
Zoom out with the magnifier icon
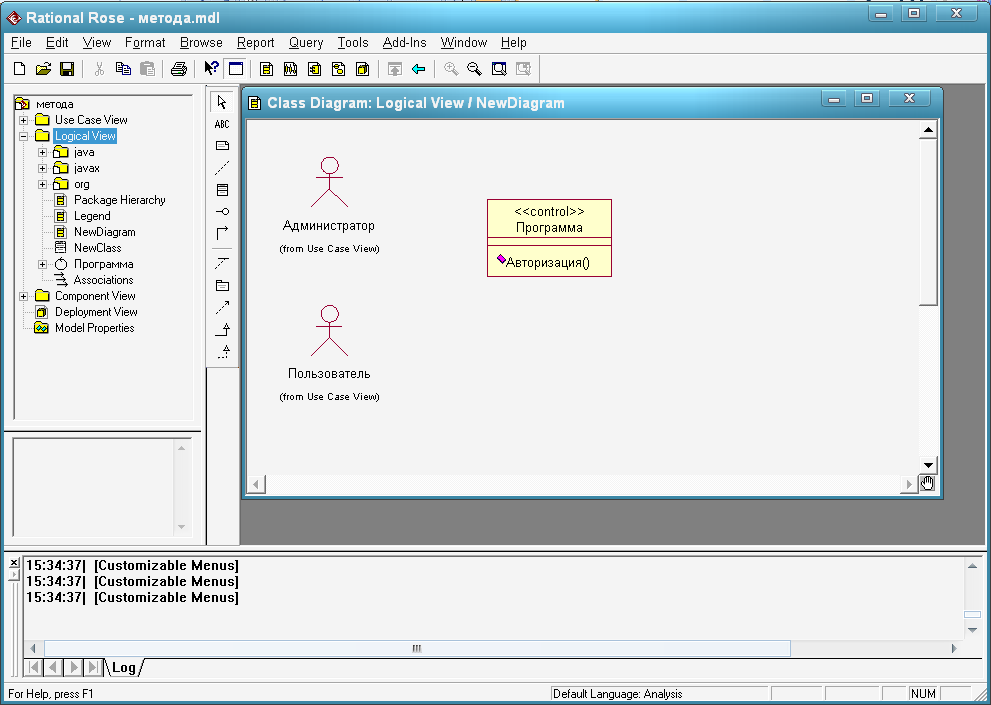pos(475,69)
